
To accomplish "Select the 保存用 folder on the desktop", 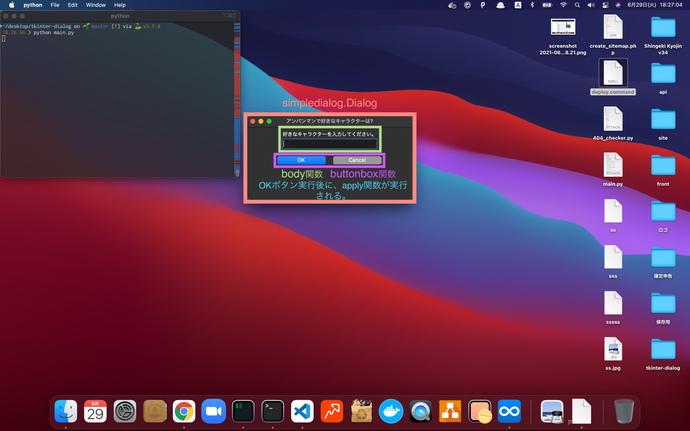I will pos(663,308).
